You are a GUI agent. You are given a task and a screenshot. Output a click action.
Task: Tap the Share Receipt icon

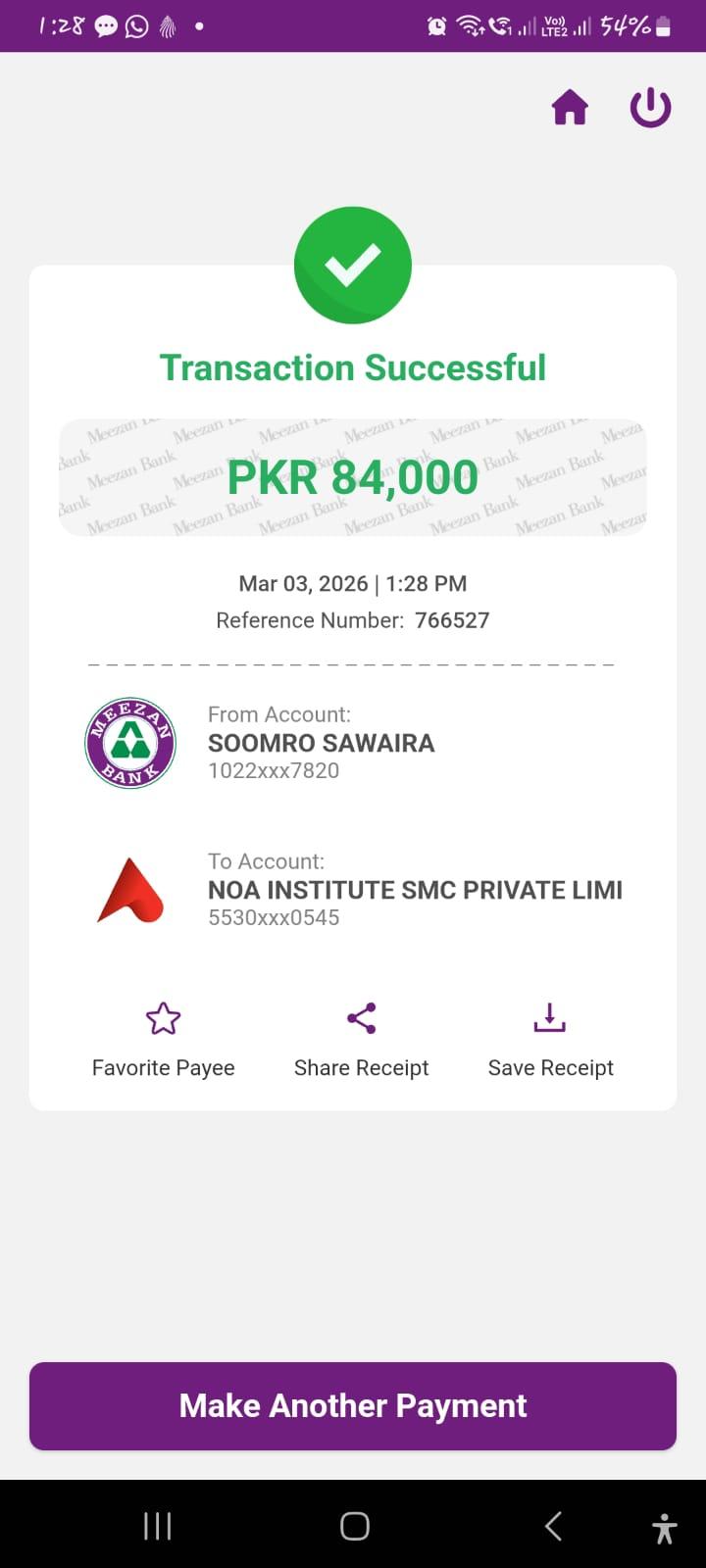point(362,1019)
